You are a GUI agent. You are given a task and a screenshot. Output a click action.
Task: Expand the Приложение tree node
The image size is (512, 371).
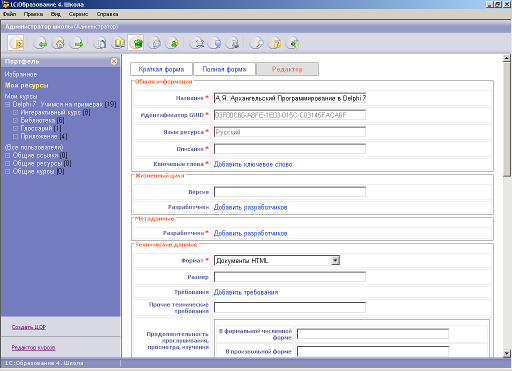(15, 136)
